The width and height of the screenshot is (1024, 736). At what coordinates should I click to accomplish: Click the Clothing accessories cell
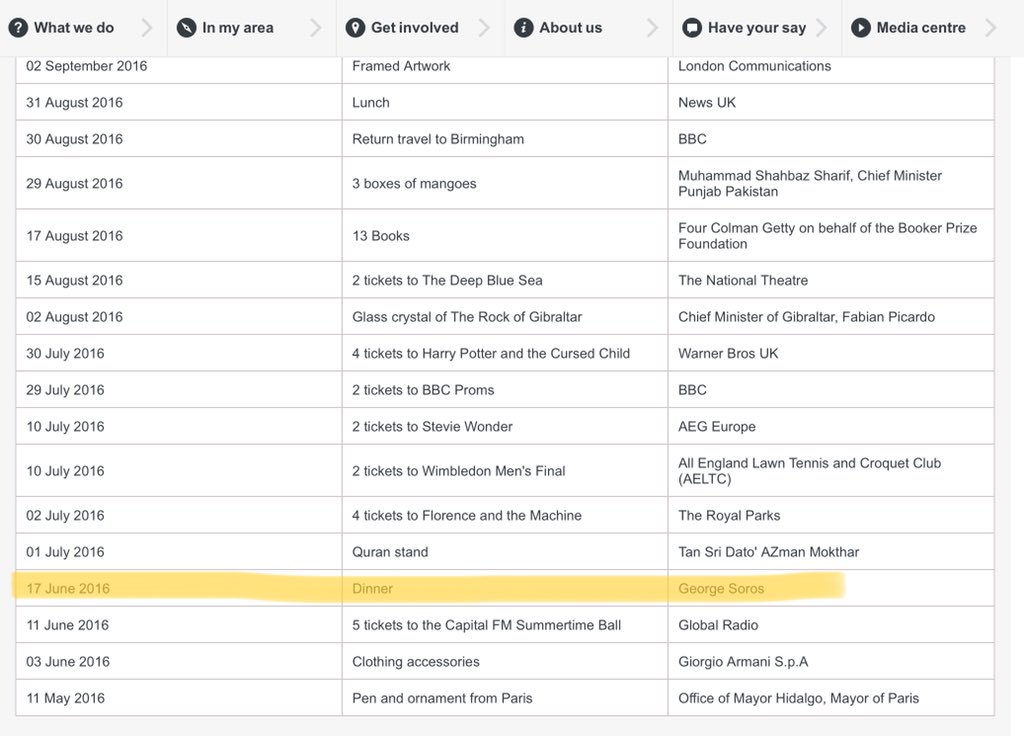(505, 661)
